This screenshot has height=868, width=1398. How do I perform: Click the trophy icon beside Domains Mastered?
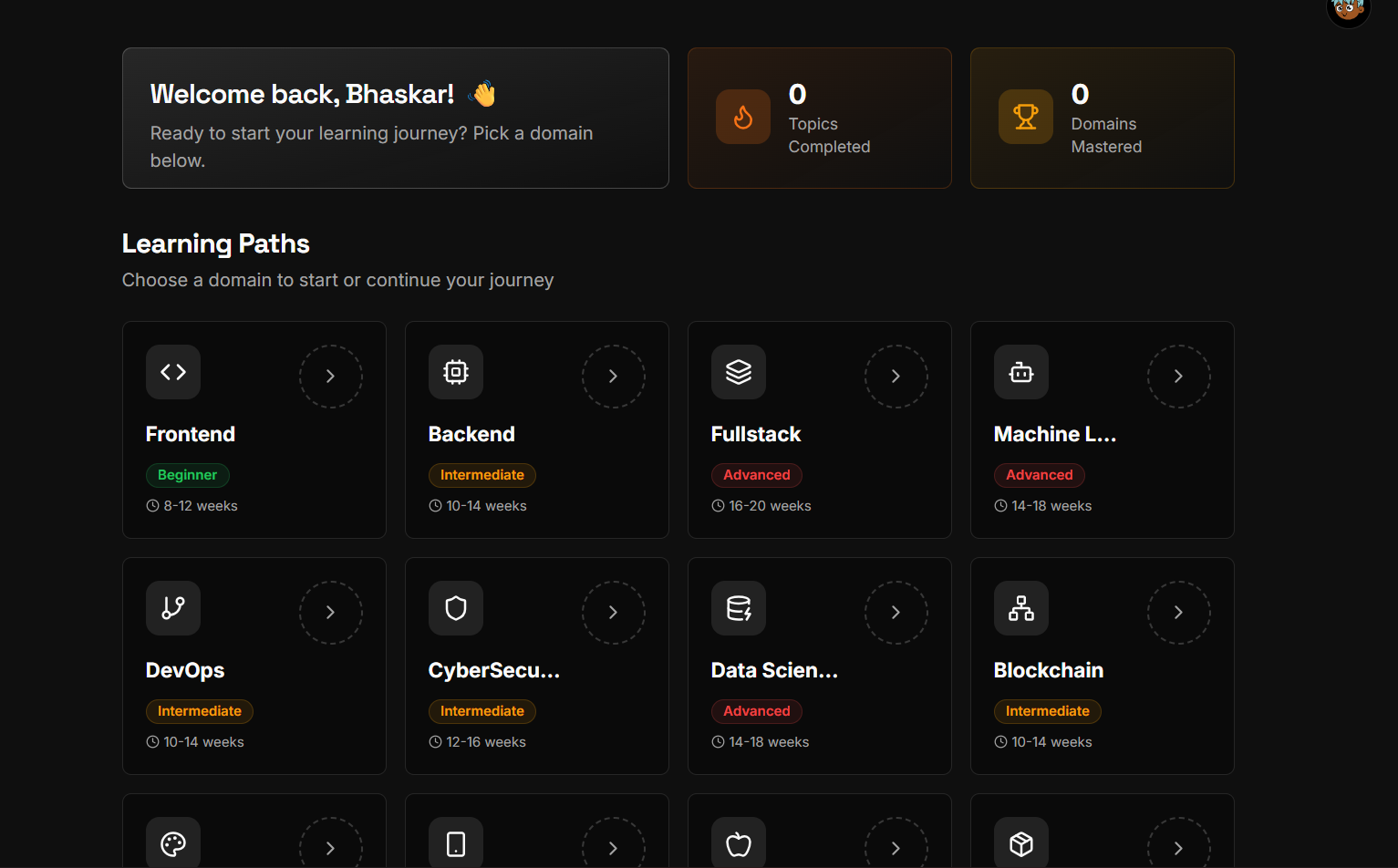click(x=1026, y=117)
